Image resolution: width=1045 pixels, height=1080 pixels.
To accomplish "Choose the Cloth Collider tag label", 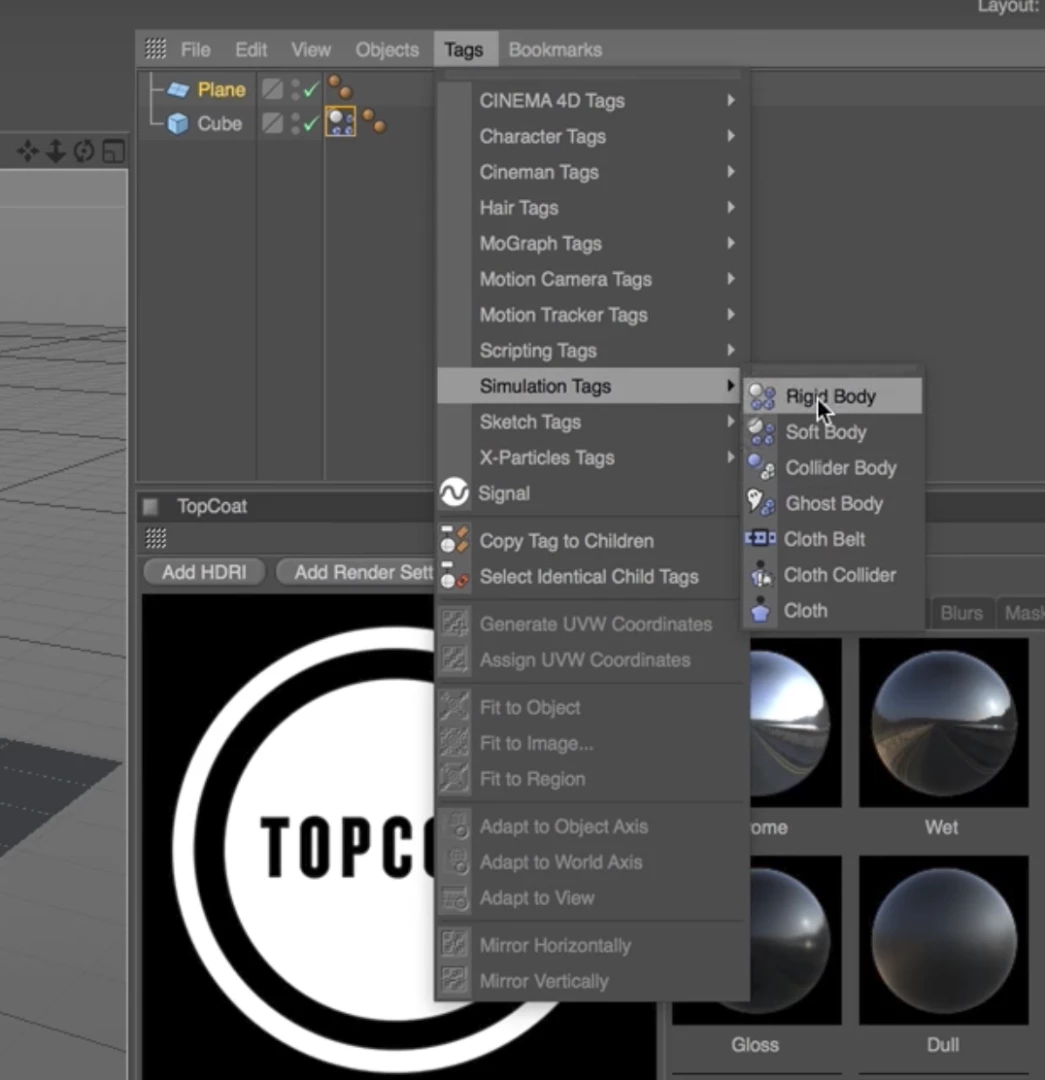I will pyautogui.click(x=840, y=575).
